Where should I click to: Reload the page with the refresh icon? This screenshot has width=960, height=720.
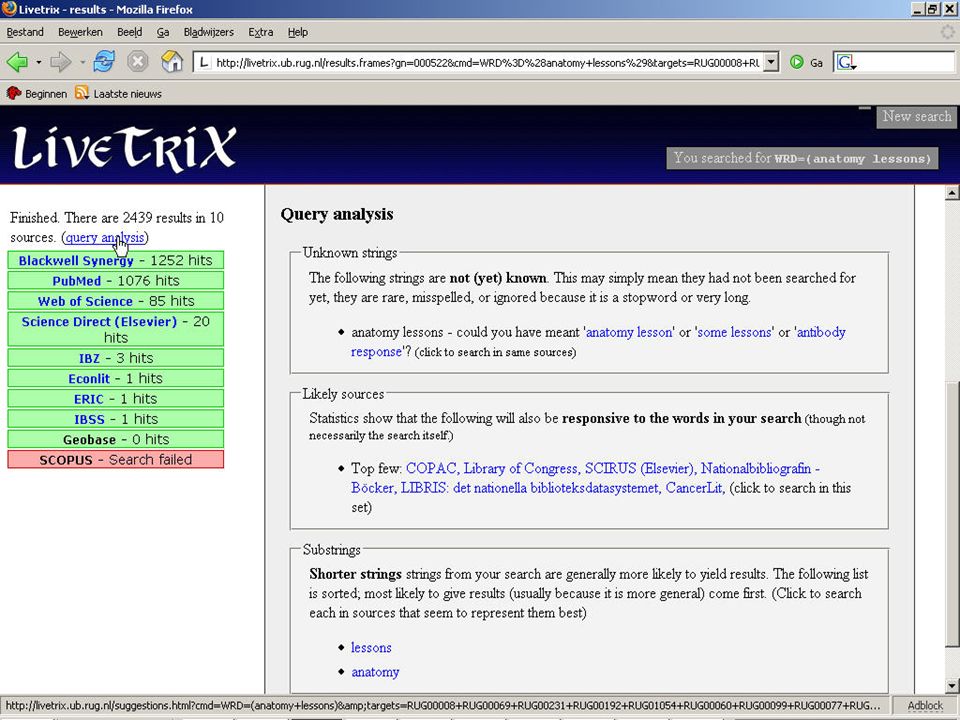pyautogui.click(x=104, y=62)
